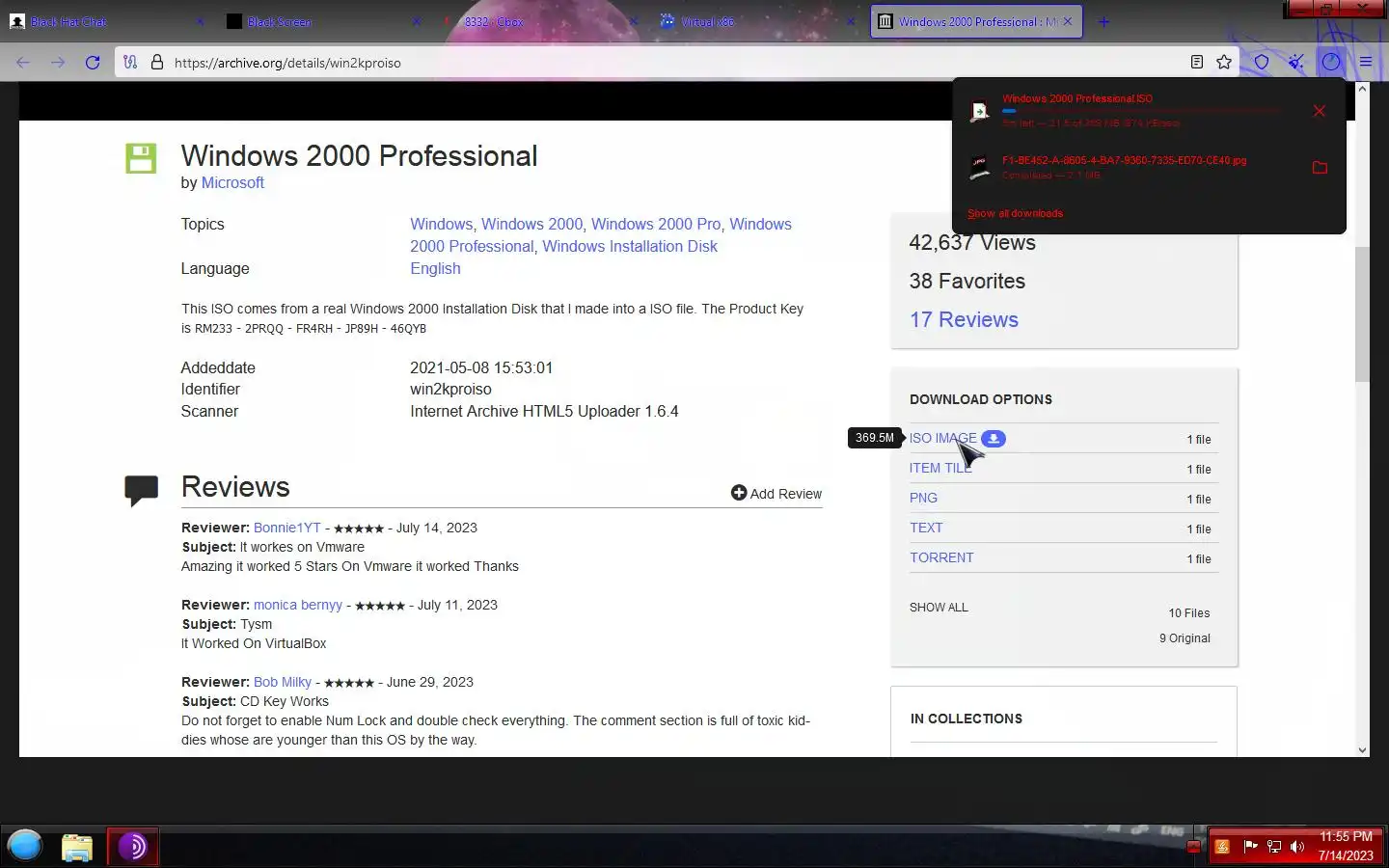This screenshot has height=868, width=1389.
Task: Toggle the downloads progress toolbar icon
Action: tap(1331, 63)
